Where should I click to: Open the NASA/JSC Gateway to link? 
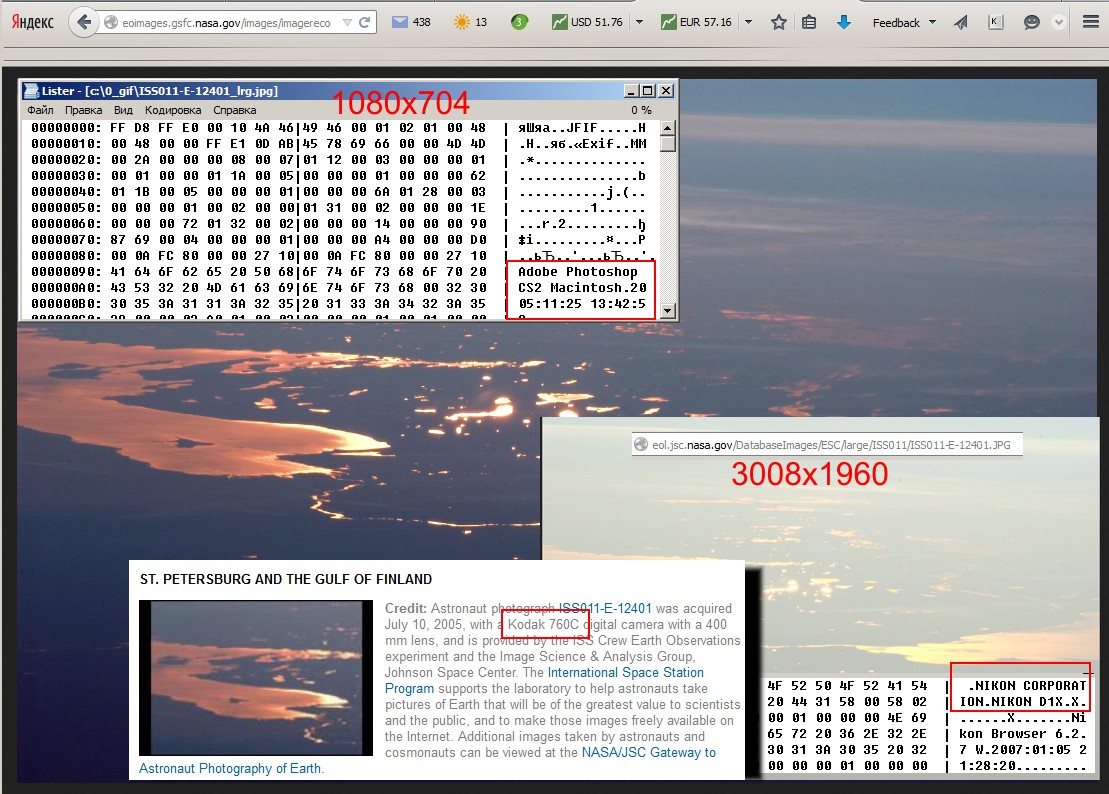pyautogui.click(x=649, y=752)
